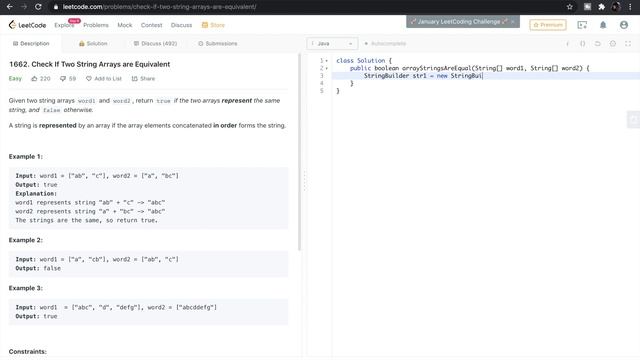Reset code to default with the revert icon
The image size is (640, 360).
tap(598, 44)
